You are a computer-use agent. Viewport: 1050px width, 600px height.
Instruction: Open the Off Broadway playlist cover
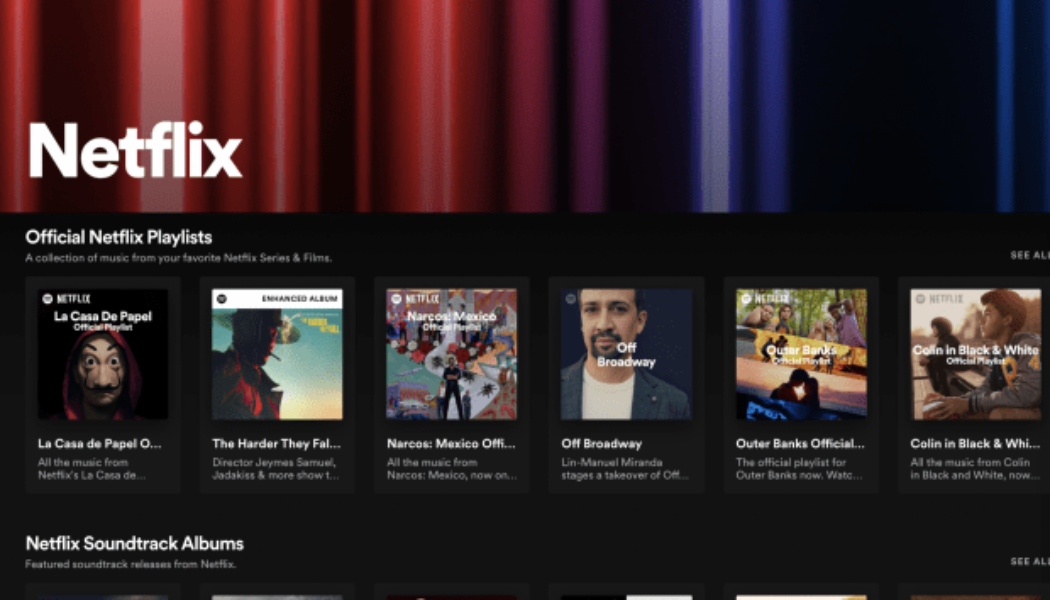pos(626,354)
